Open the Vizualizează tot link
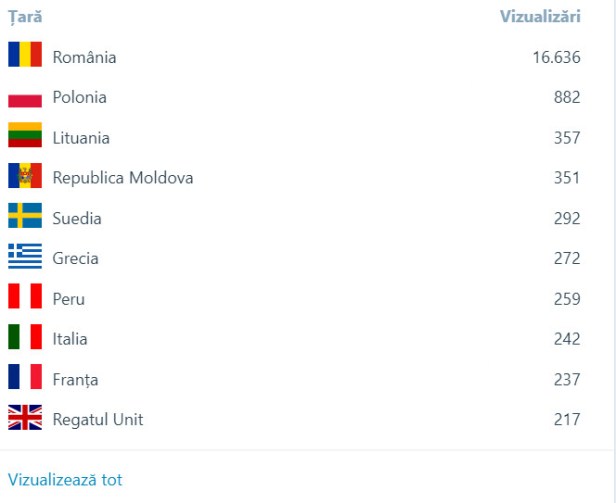The width and height of the screenshot is (616, 503). [65, 480]
